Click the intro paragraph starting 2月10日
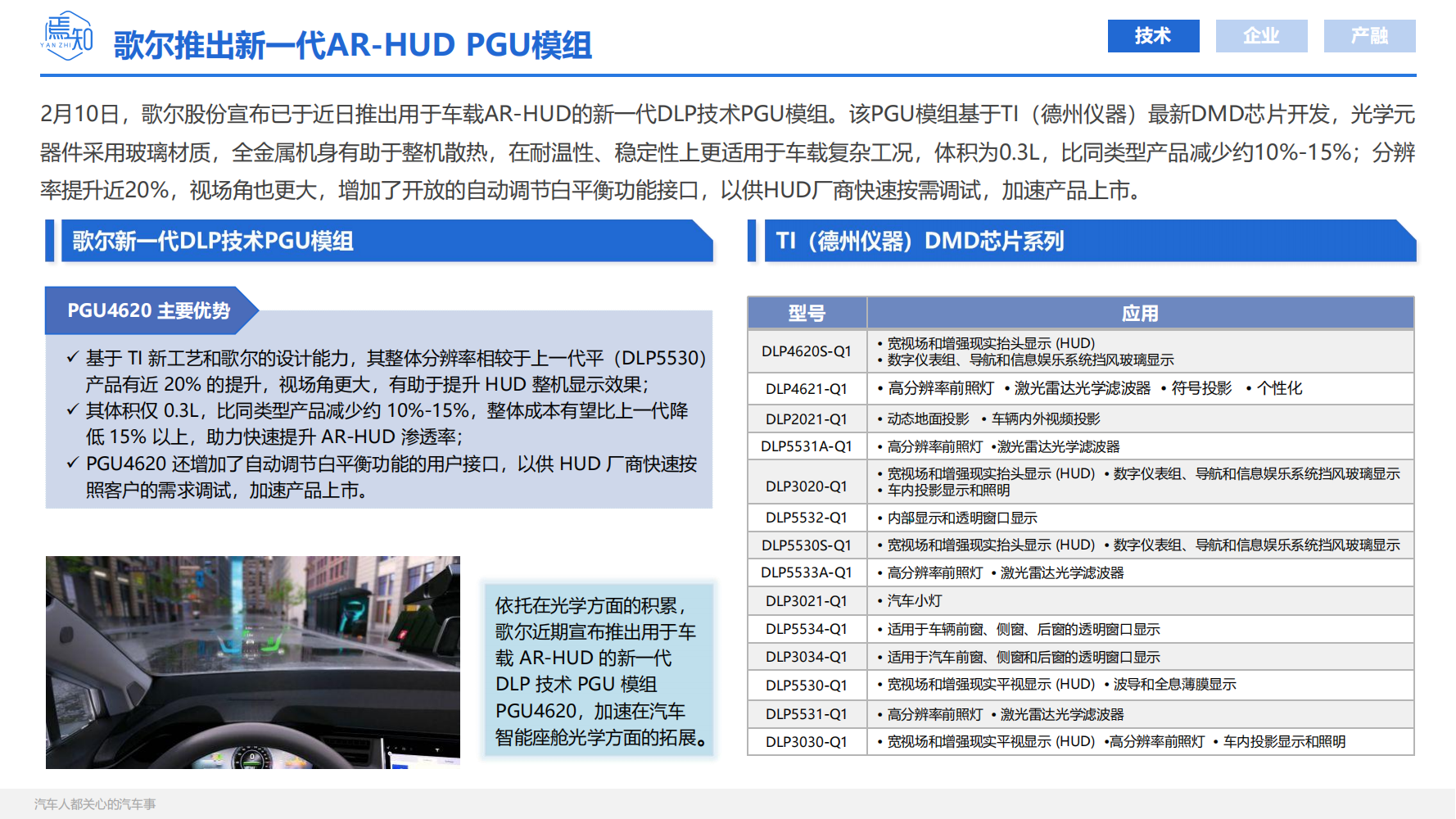The image size is (1456, 819). click(x=728, y=152)
